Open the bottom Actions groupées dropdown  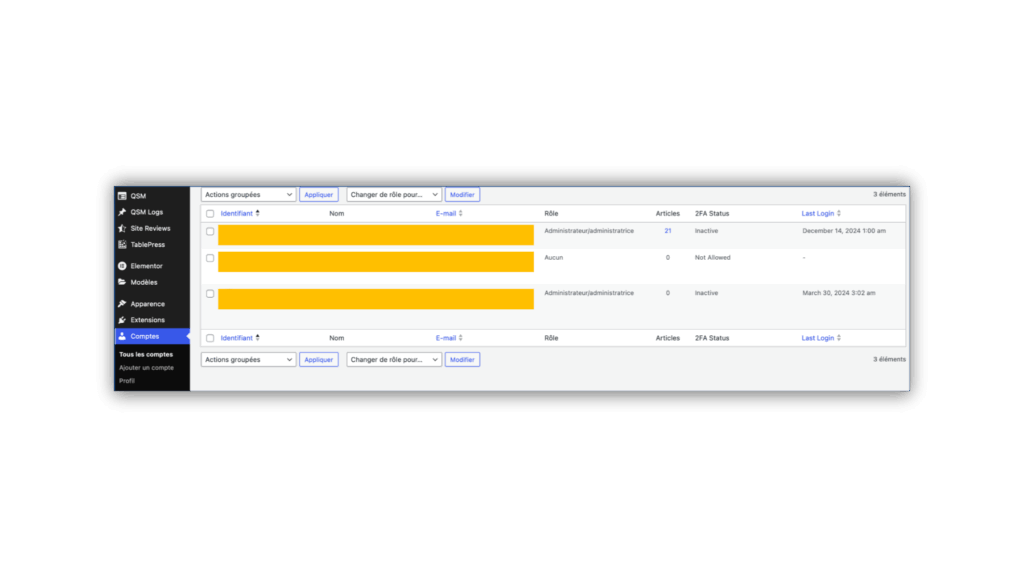[x=248, y=359]
